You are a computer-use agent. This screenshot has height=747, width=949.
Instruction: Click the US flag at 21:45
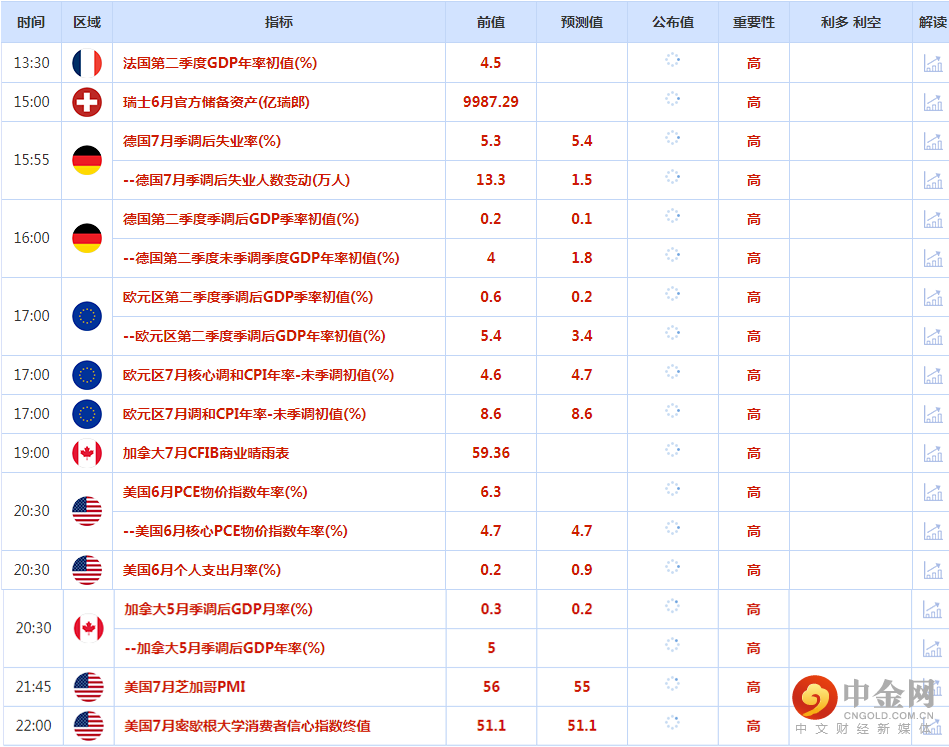pyautogui.click(x=89, y=687)
